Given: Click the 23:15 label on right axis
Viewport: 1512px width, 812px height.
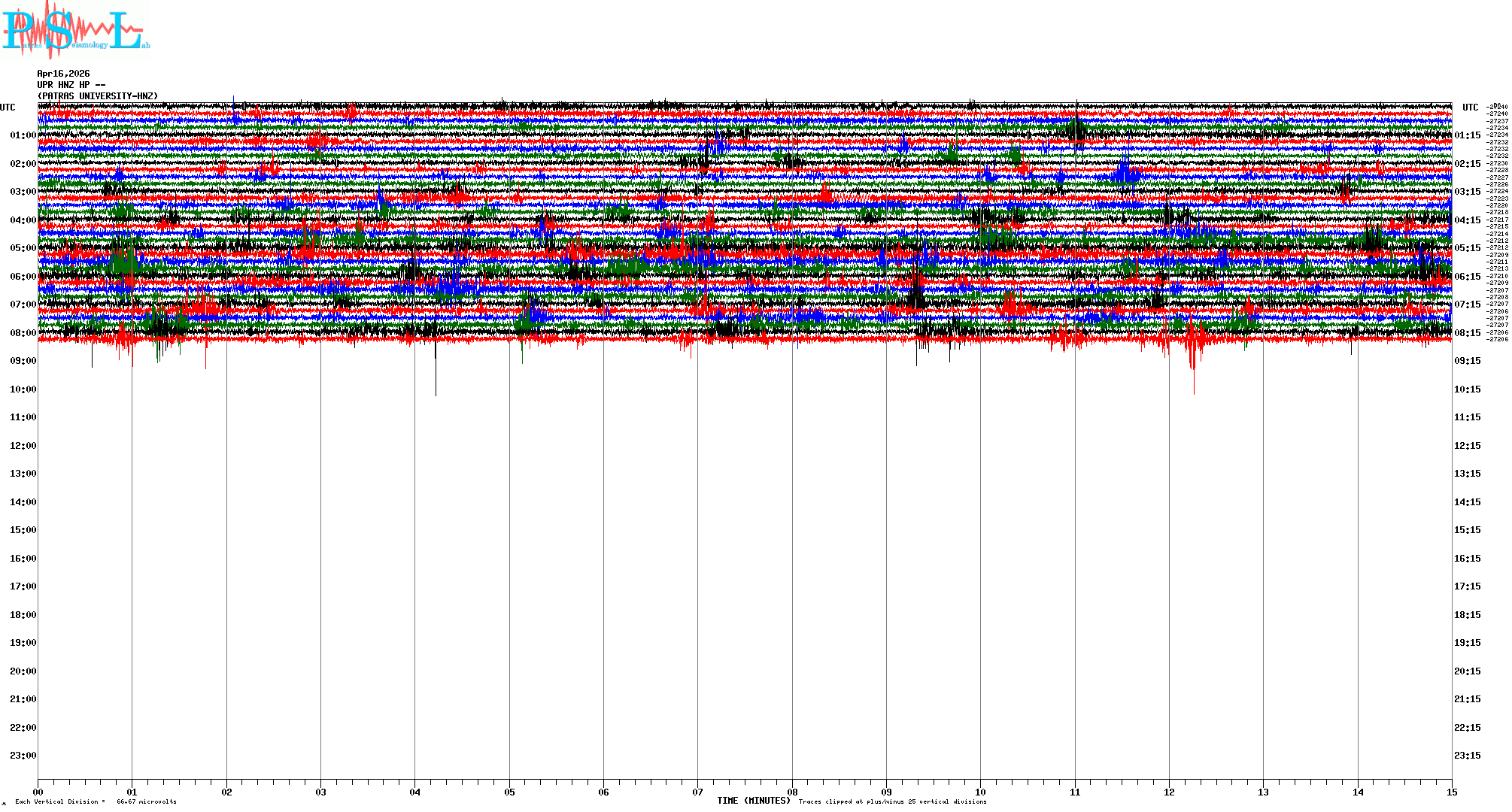Looking at the screenshot, I should [x=1467, y=756].
